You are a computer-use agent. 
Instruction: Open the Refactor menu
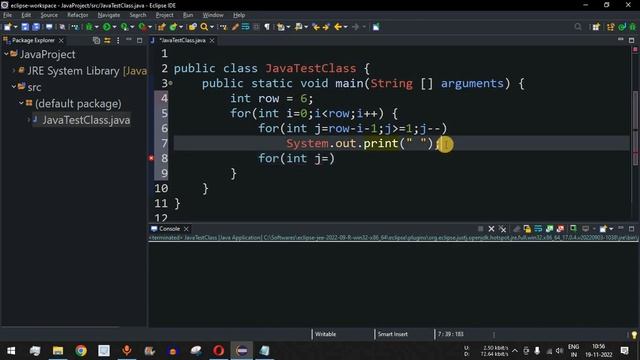78,15
